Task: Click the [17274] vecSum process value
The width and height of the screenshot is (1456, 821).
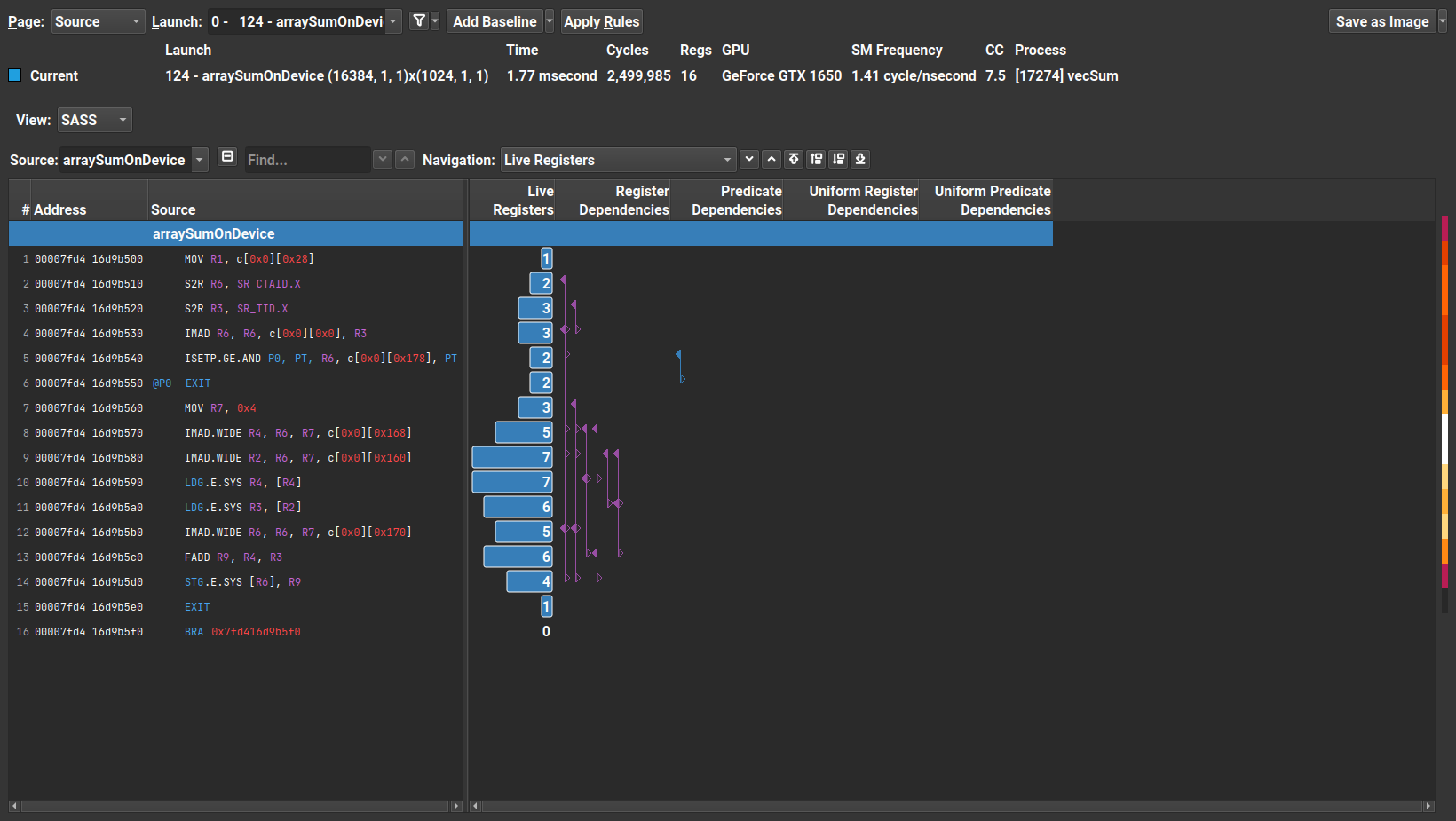Action: [1066, 75]
